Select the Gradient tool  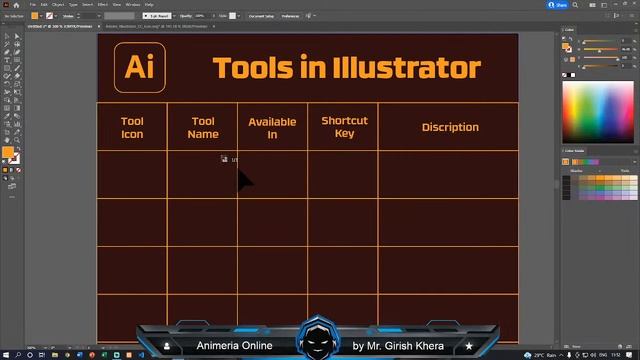click(17, 108)
